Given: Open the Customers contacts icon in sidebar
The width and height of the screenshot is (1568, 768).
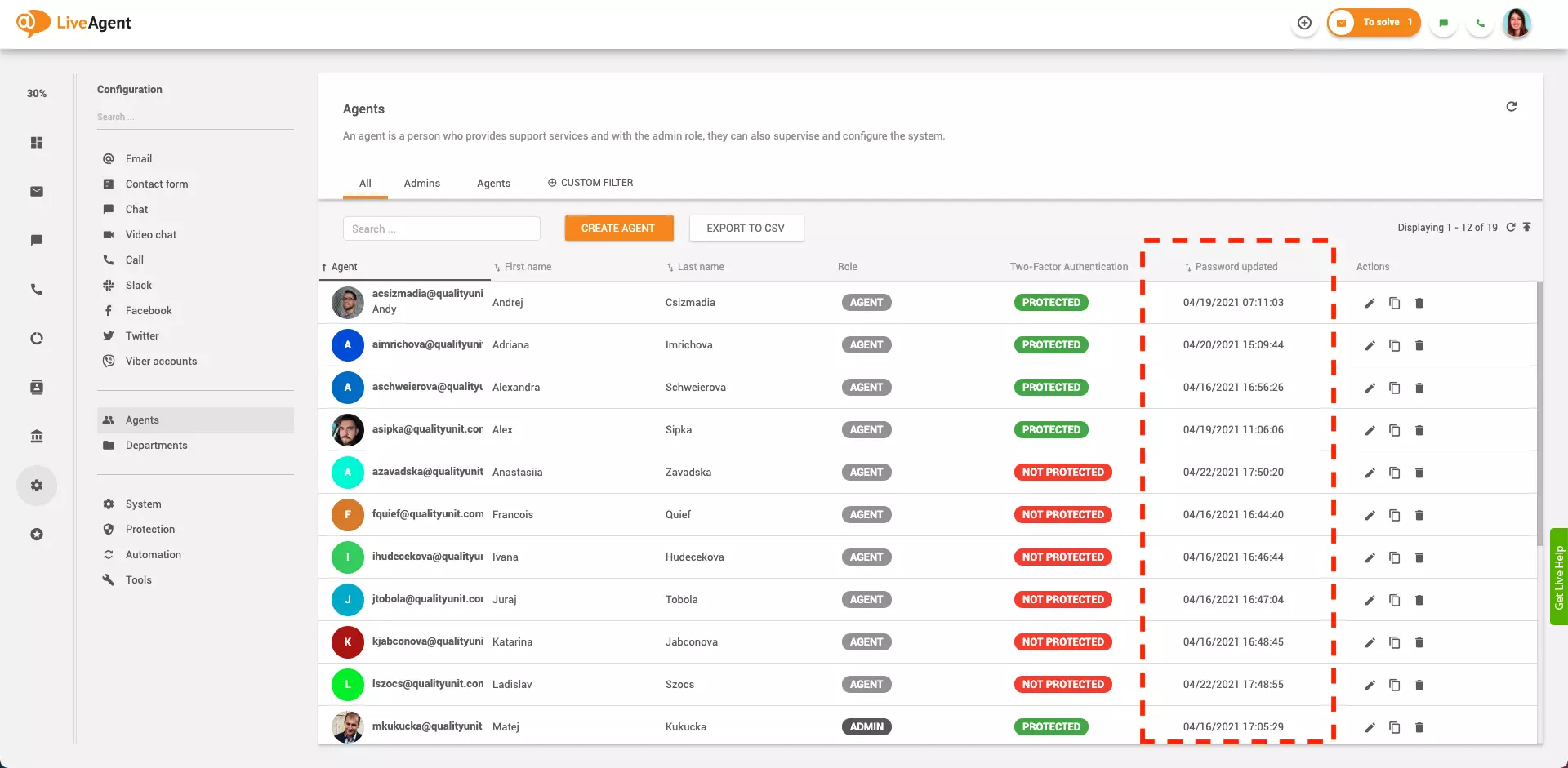Looking at the screenshot, I should [36, 387].
